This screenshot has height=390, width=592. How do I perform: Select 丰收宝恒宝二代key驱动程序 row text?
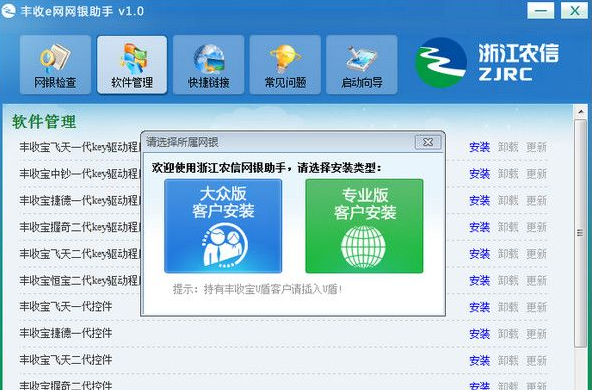[80, 281]
